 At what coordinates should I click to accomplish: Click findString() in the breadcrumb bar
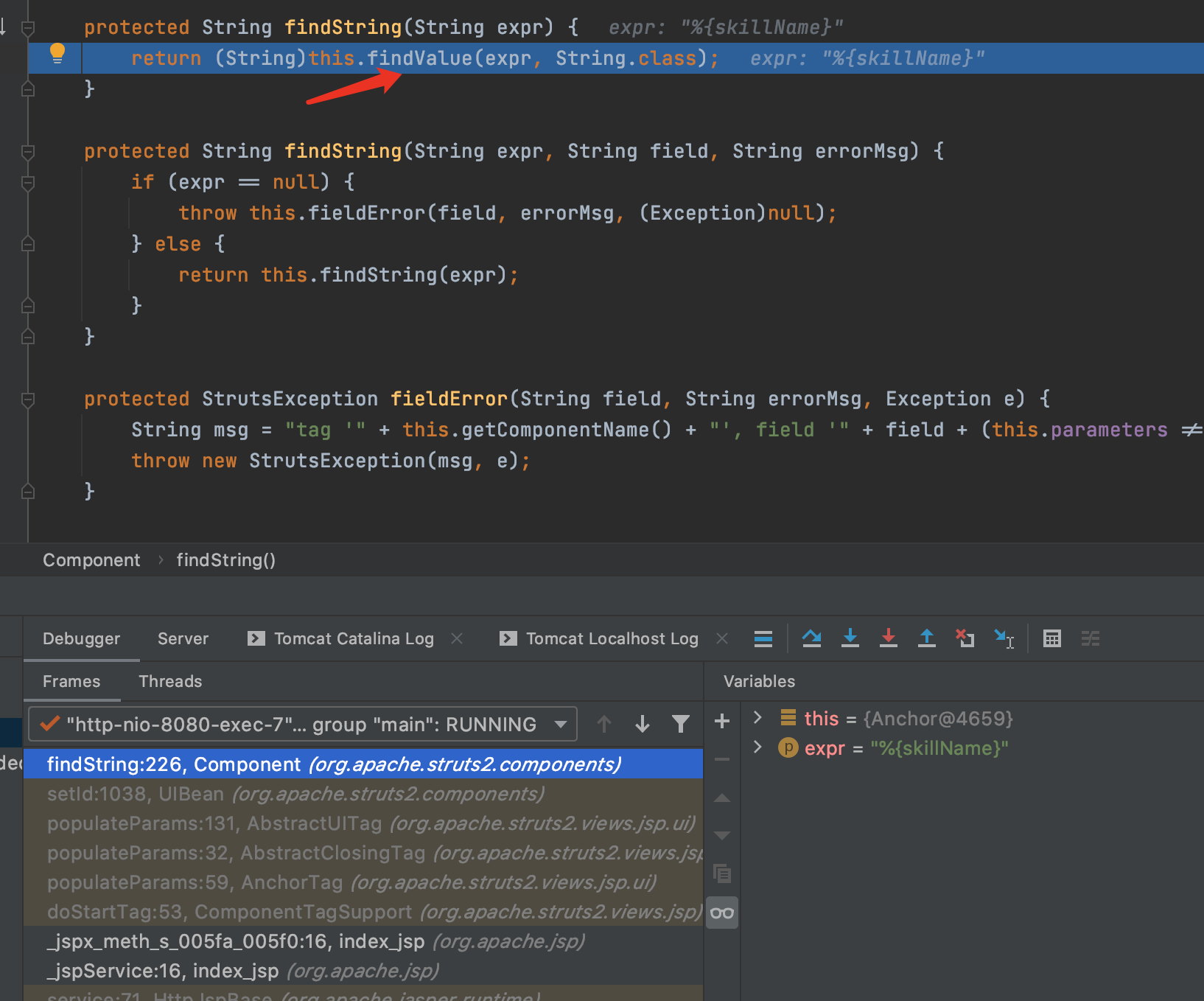click(x=226, y=560)
